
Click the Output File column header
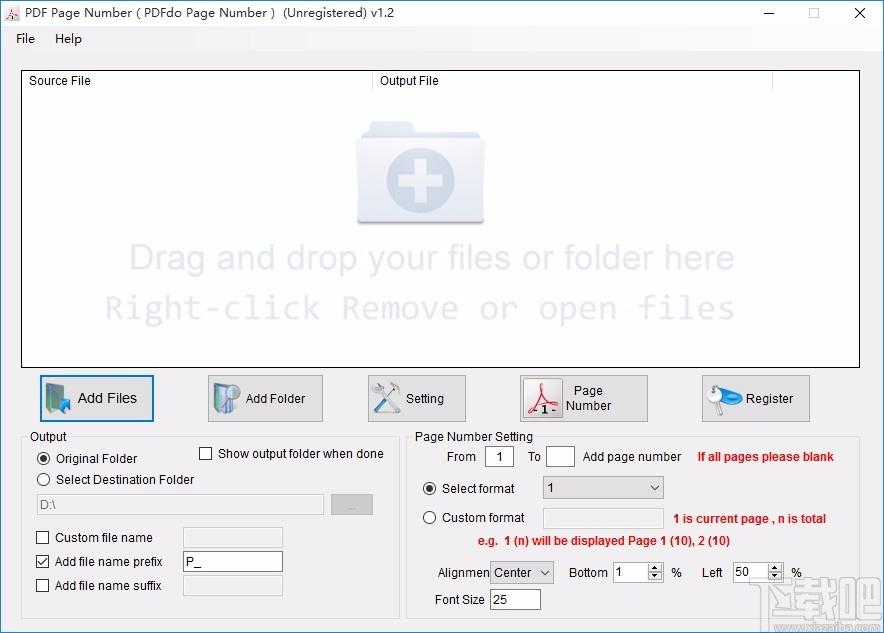572,81
